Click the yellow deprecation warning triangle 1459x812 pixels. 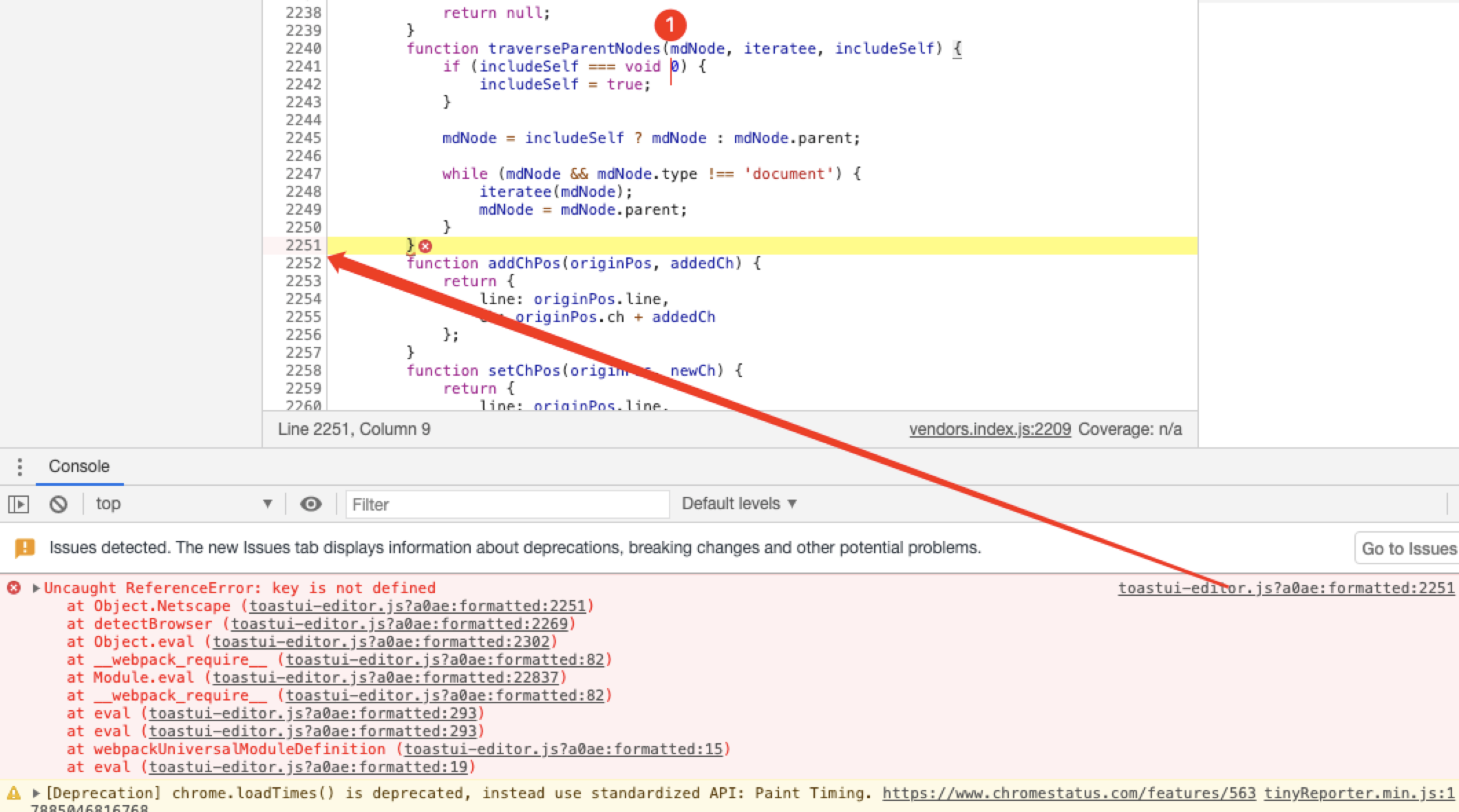pos(12,792)
